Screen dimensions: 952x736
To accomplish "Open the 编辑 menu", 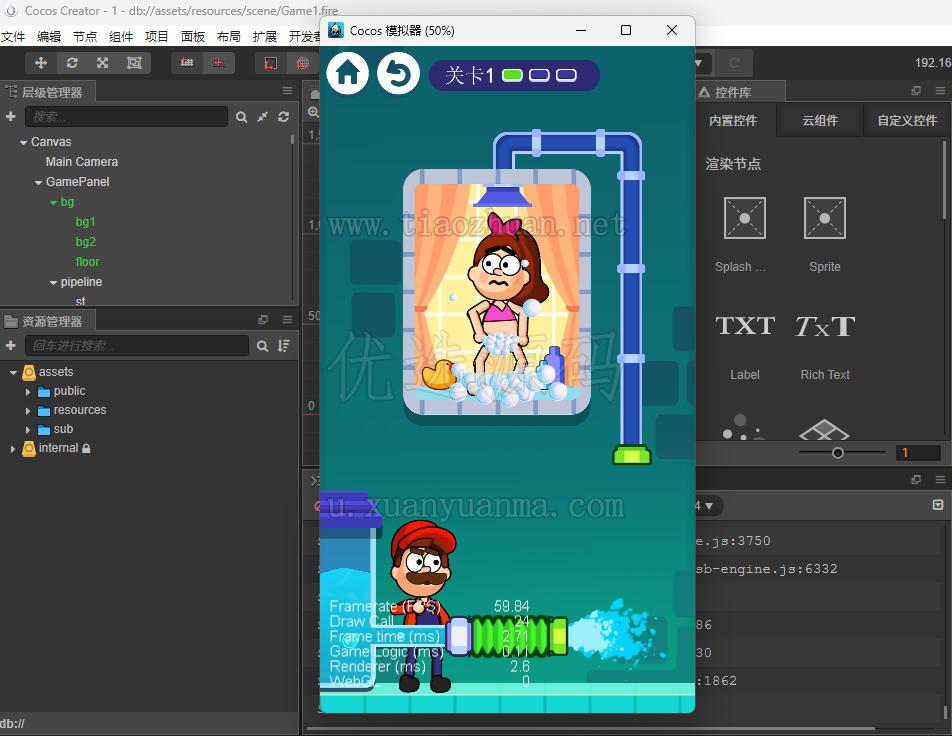I will tap(49, 36).
